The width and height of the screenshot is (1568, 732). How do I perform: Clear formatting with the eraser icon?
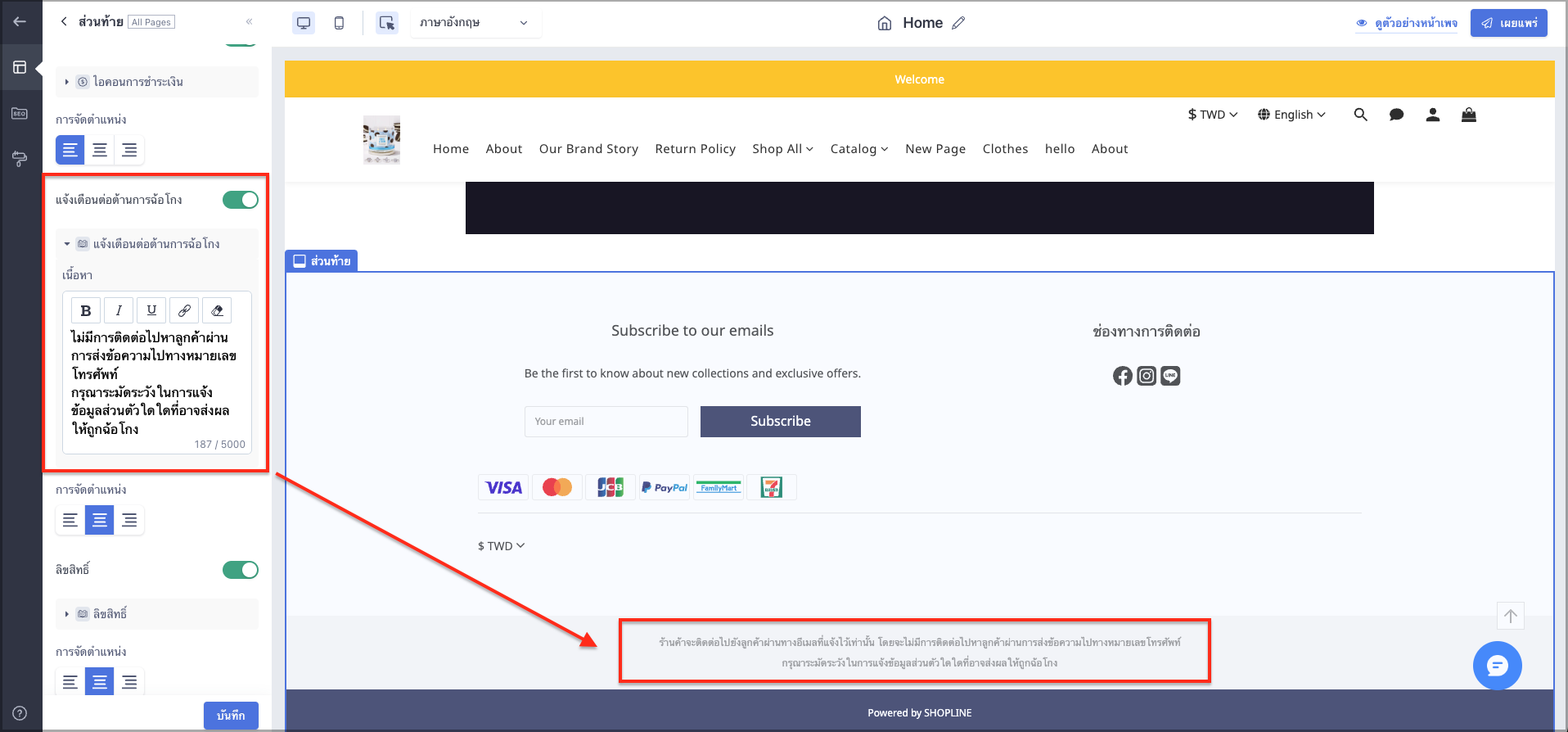217,310
